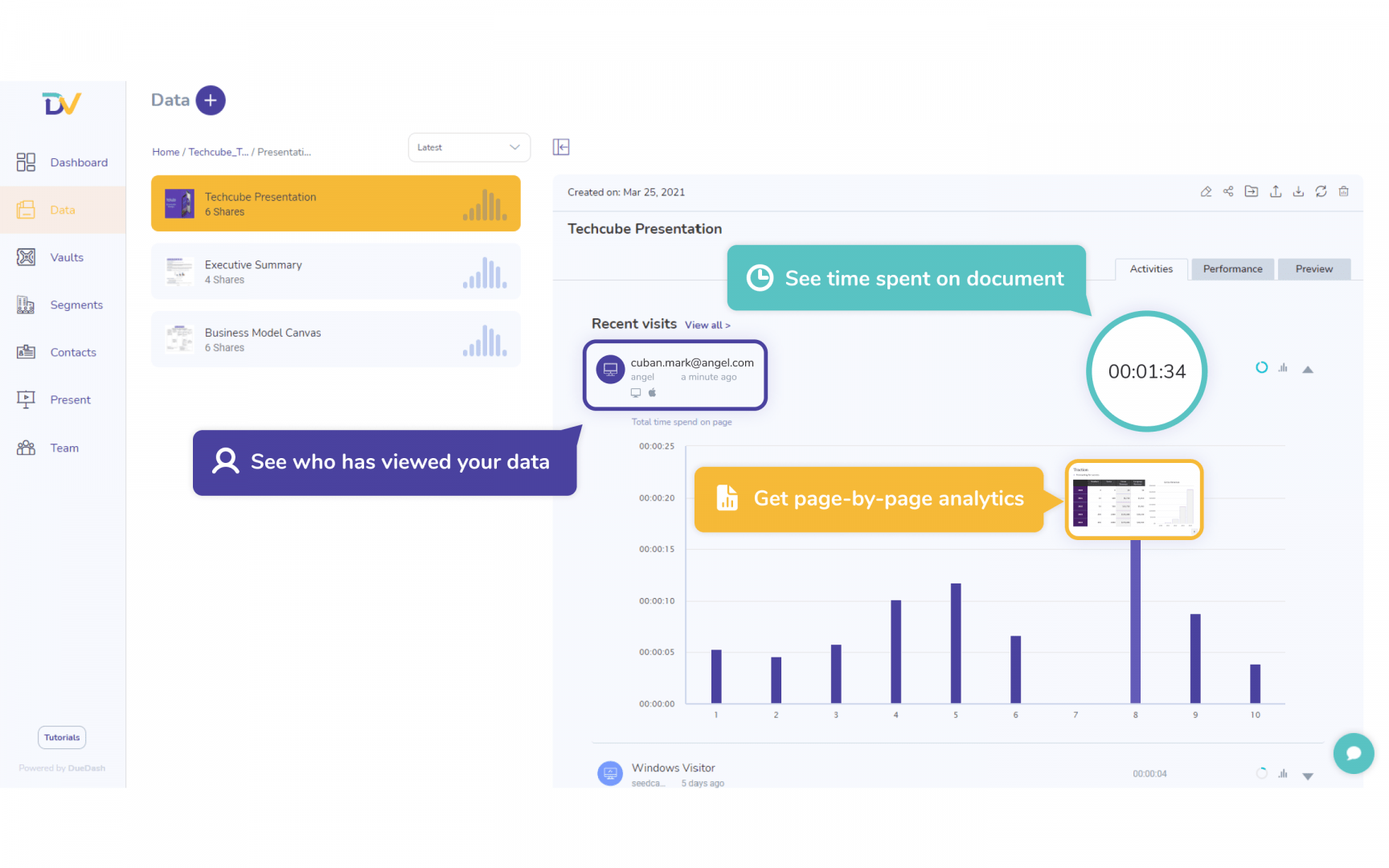The width and height of the screenshot is (1389, 868).
Task: Edit the Techcube Presentation details
Action: pos(1206,191)
